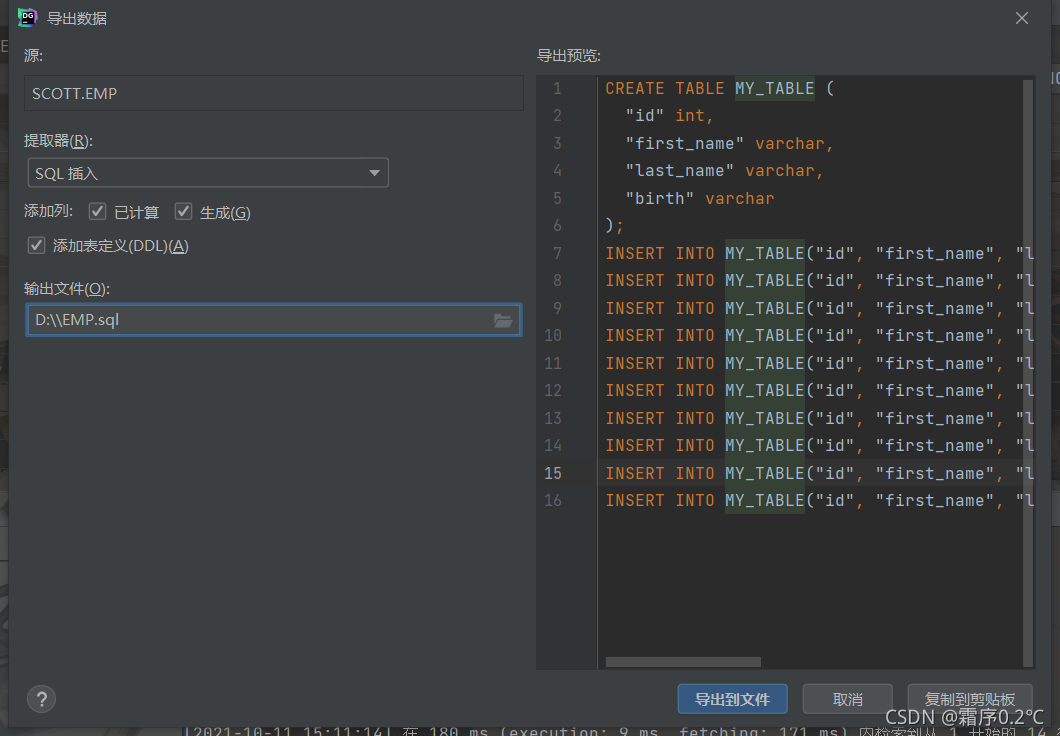The height and width of the screenshot is (736, 1060).
Task: Click the SCOTT.EMP source field
Action: (274, 93)
